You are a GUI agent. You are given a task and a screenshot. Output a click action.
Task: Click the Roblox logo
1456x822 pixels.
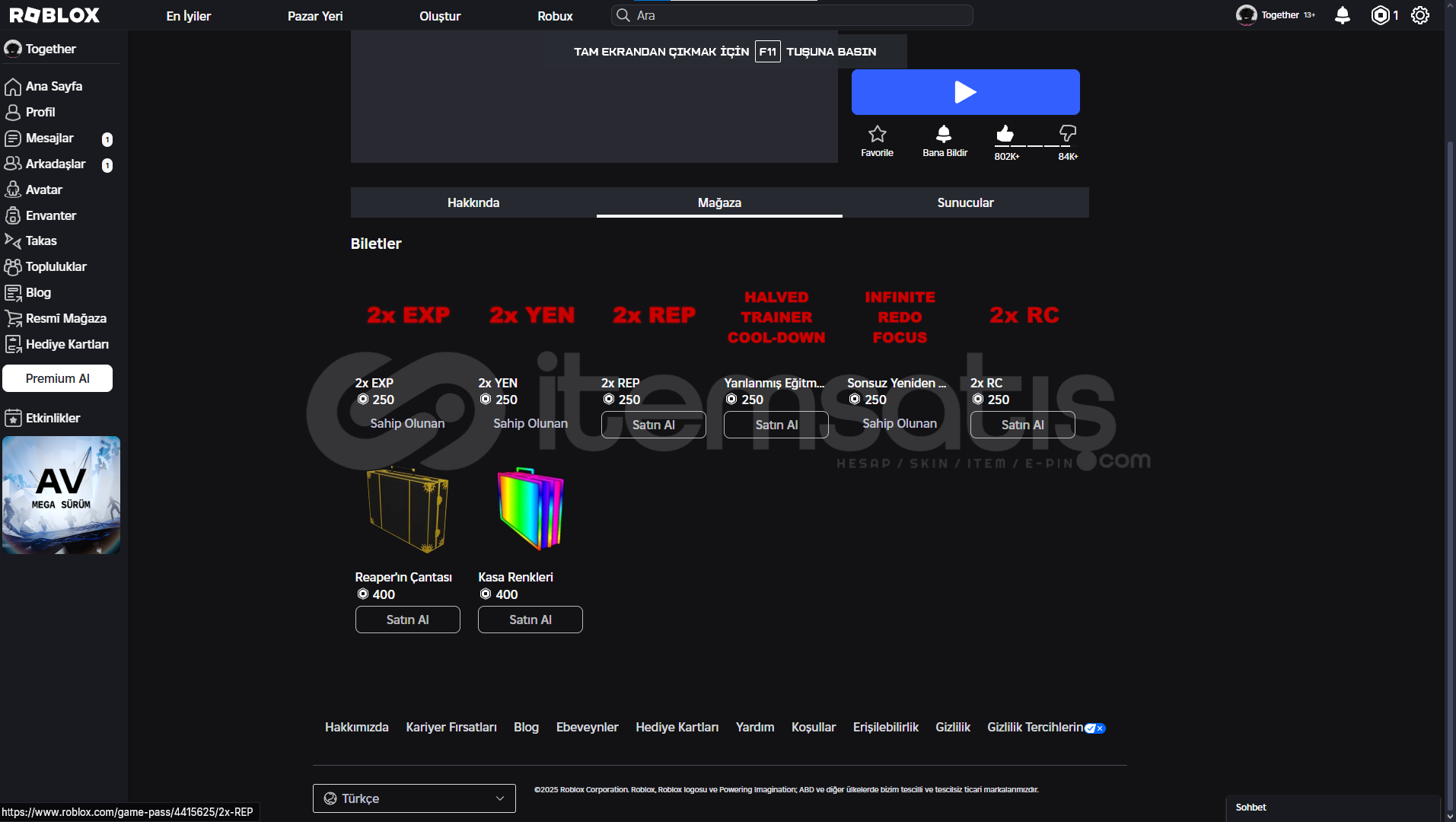coord(54,15)
